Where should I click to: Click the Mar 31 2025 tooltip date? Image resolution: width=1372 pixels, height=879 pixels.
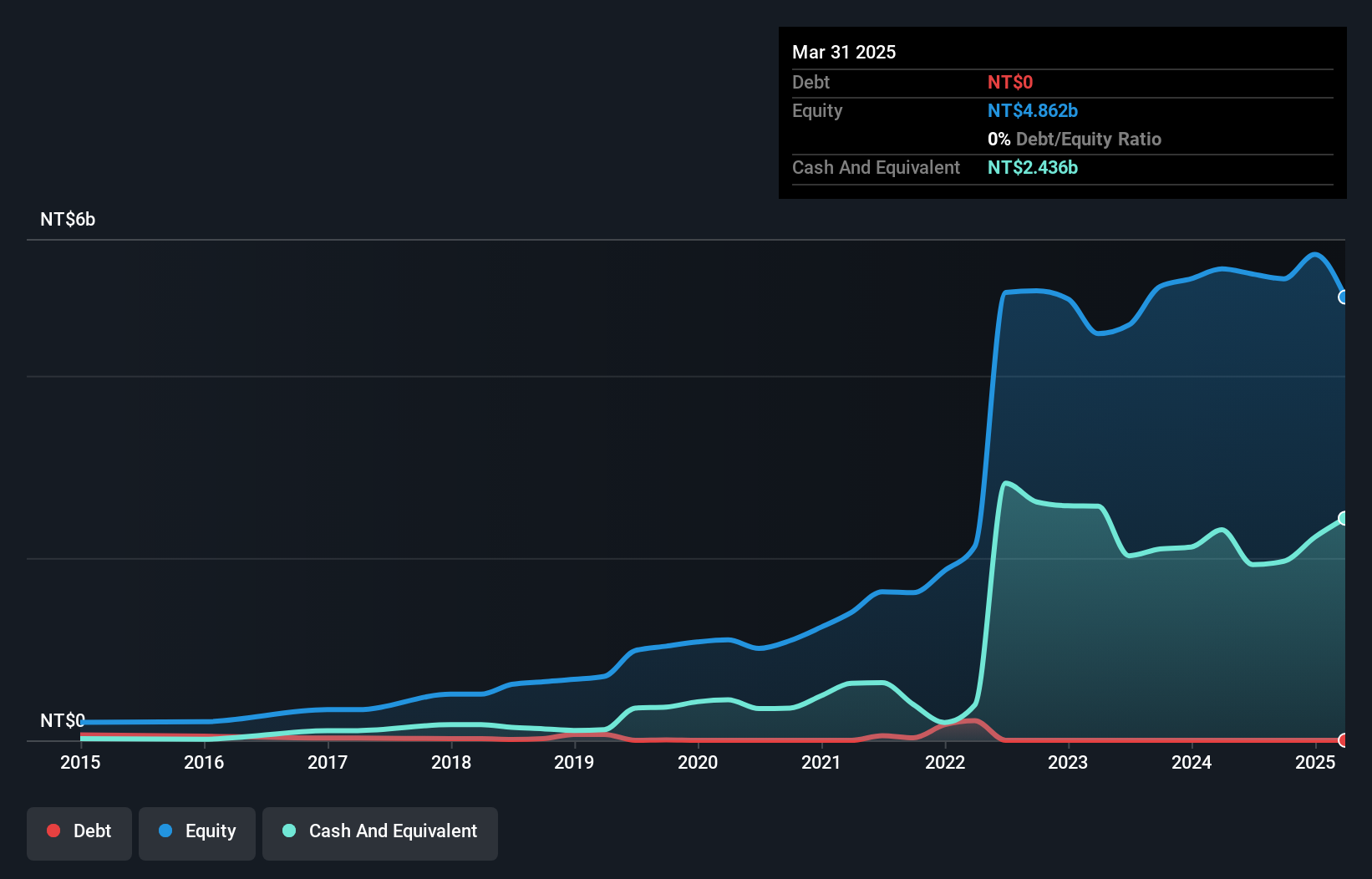(844, 52)
